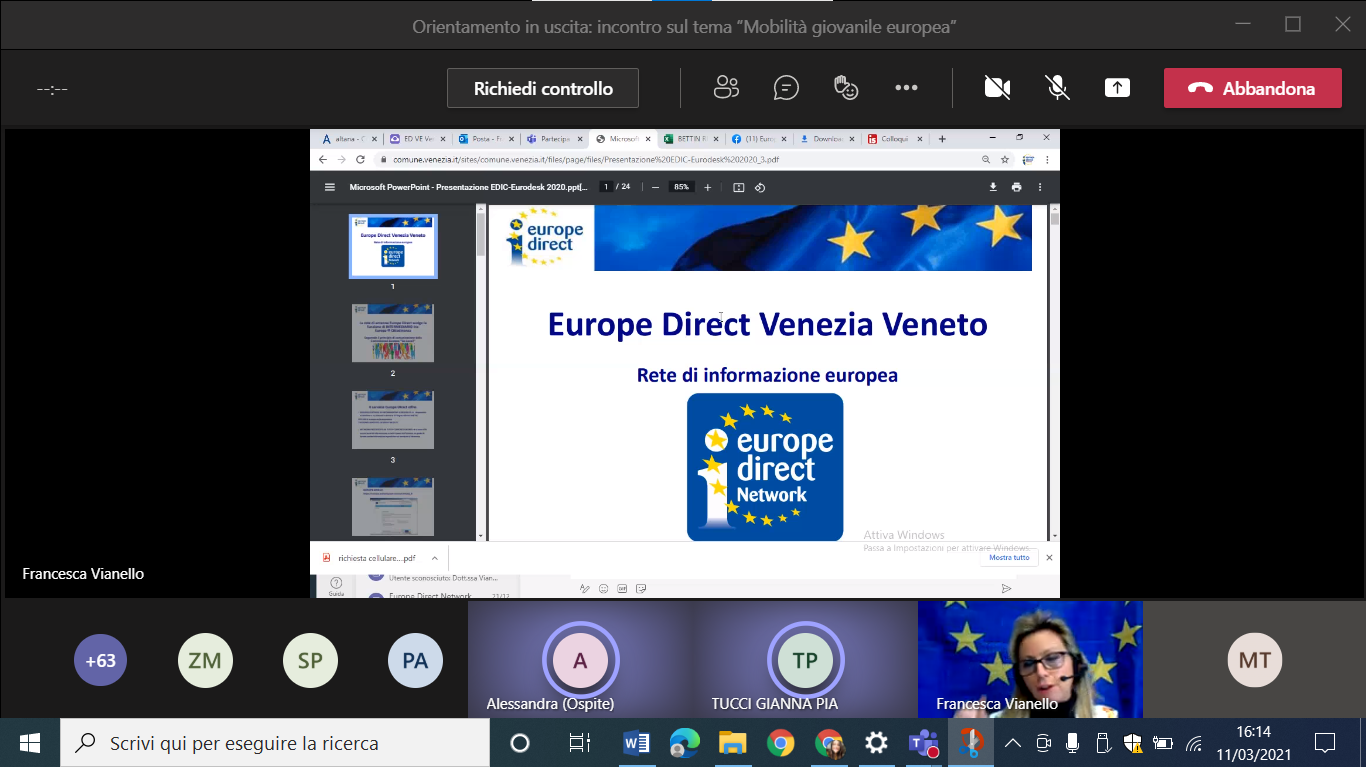Close the Chrome downloads bar
Screen dimensions: 1366x767
tap(1049, 557)
